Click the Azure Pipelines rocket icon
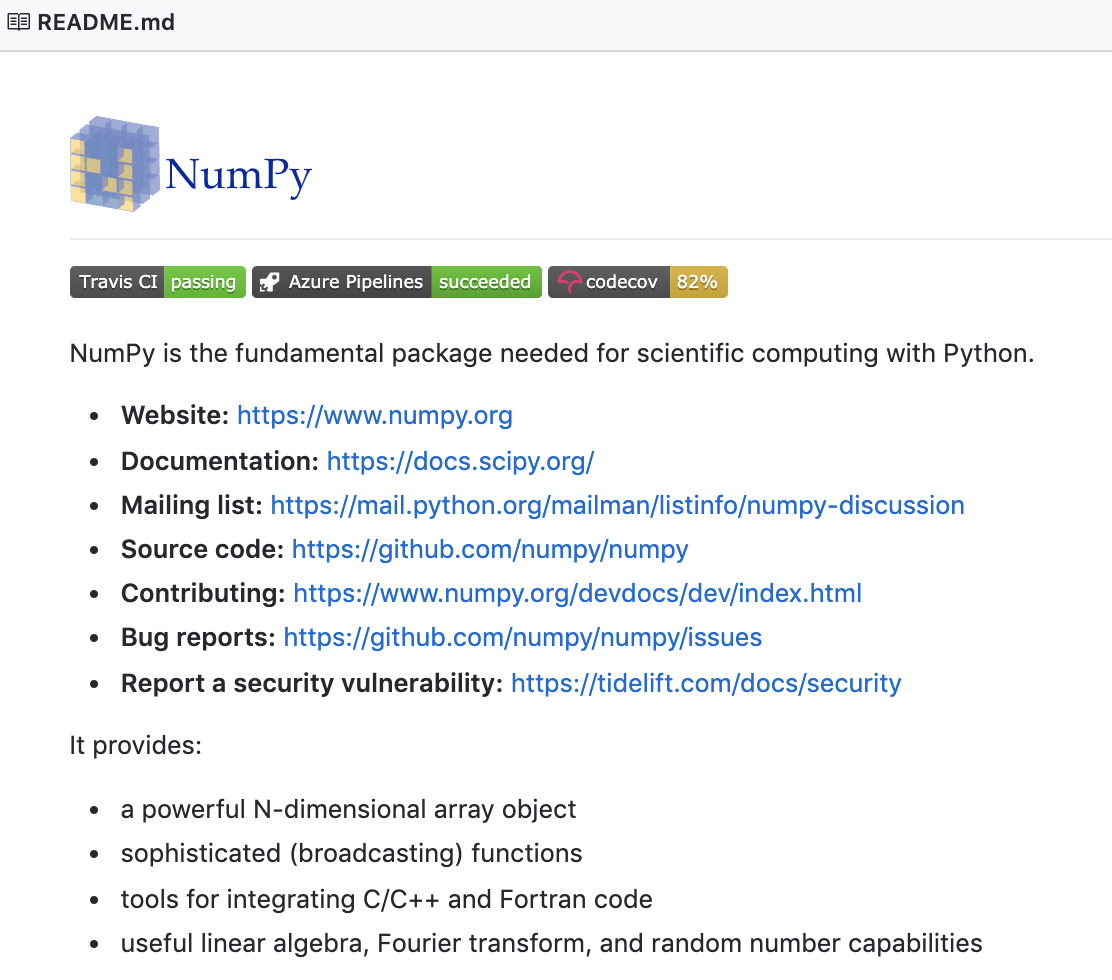 (269, 283)
